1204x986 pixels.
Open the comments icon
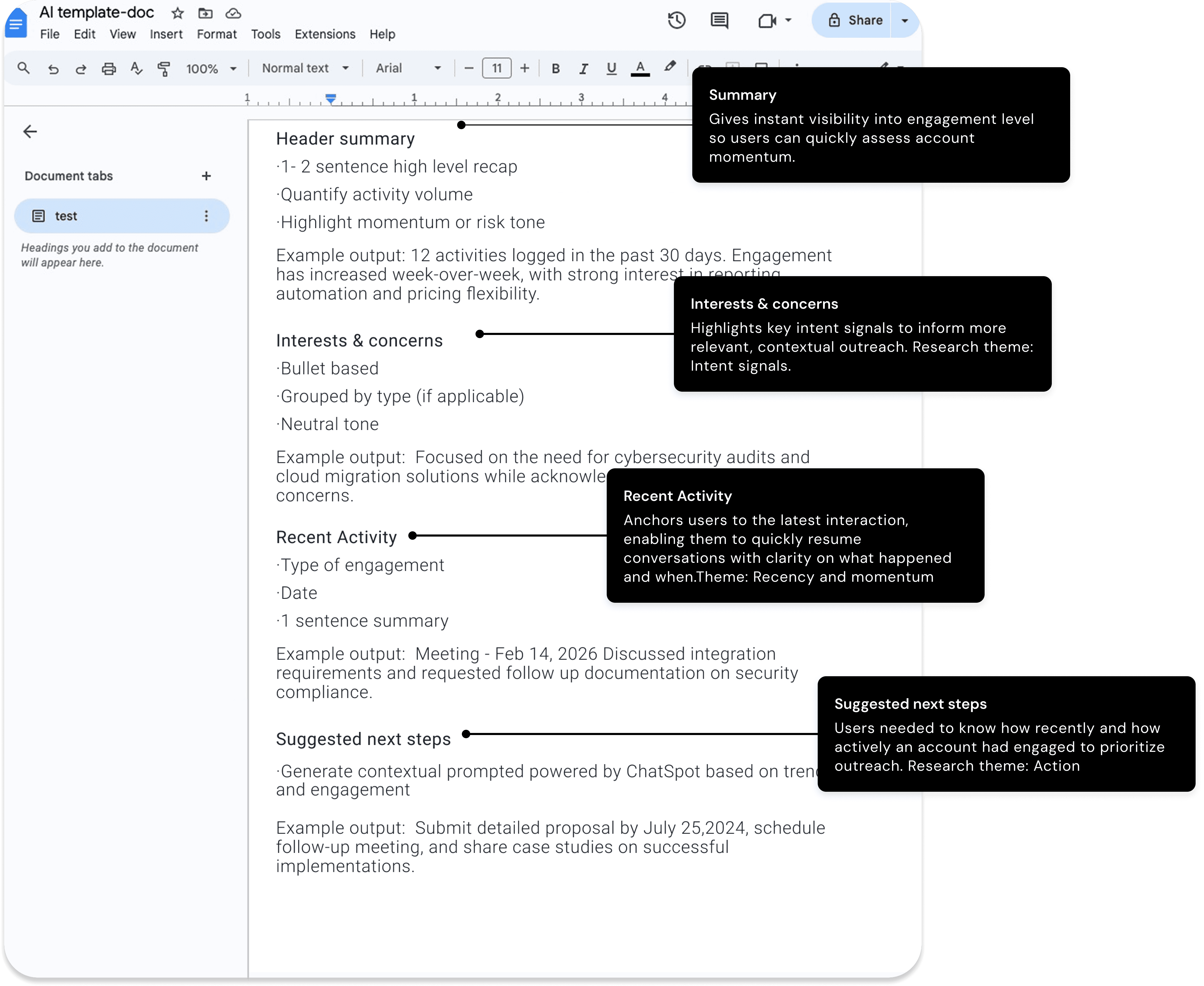[719, 20]
